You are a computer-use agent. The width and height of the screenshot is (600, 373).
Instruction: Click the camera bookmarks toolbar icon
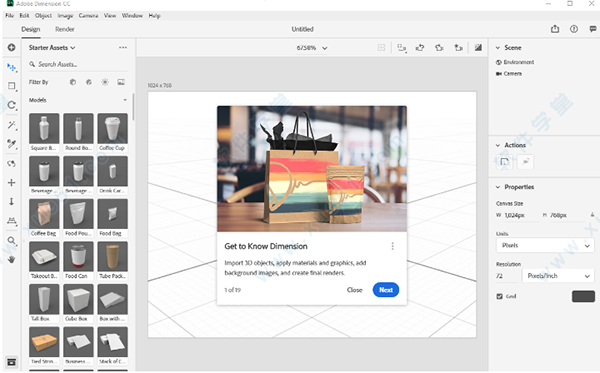[x=458, y=48]
